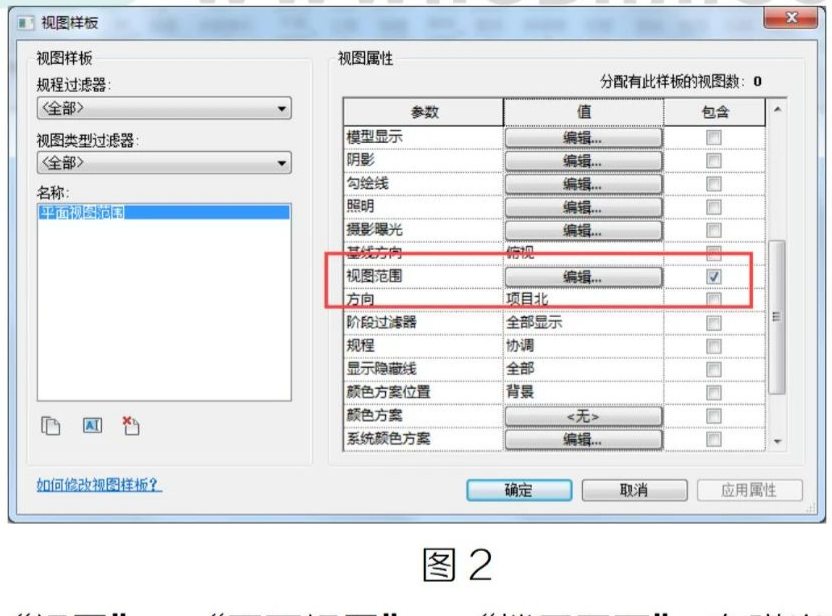
Task: Toggle include checkbox for 规程
Action: (x=714, y=346)
